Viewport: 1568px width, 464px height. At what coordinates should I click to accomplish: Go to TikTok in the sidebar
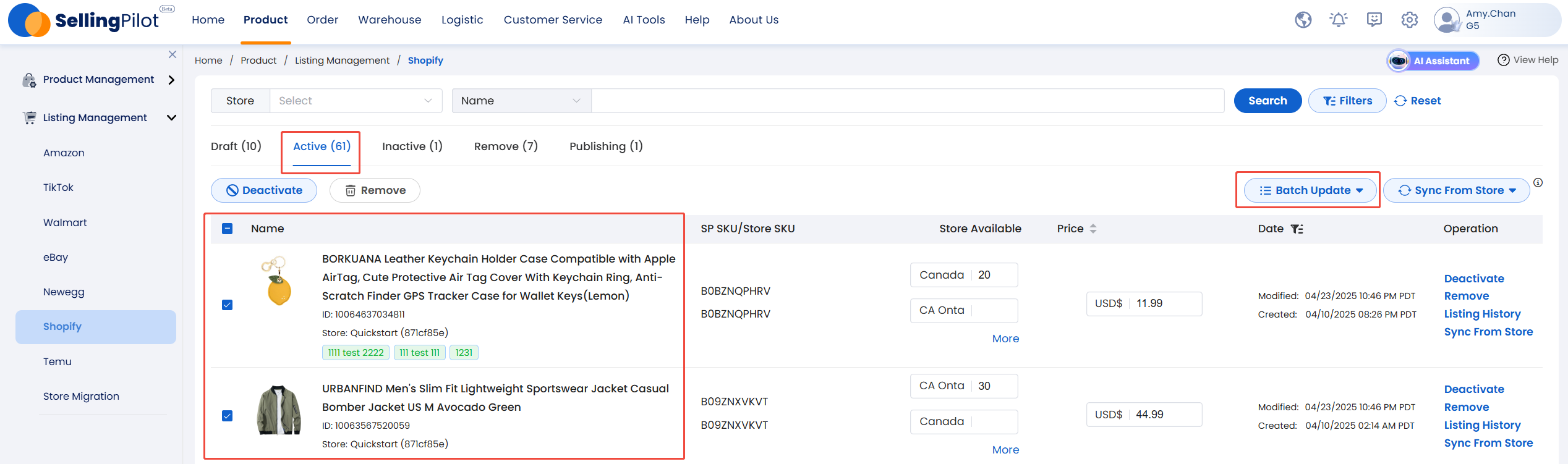tap(58, 187)
